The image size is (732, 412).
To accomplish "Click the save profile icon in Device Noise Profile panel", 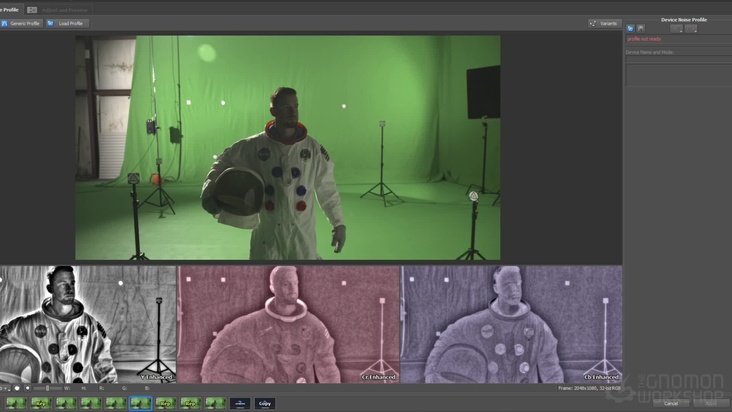I will point(640,28).
